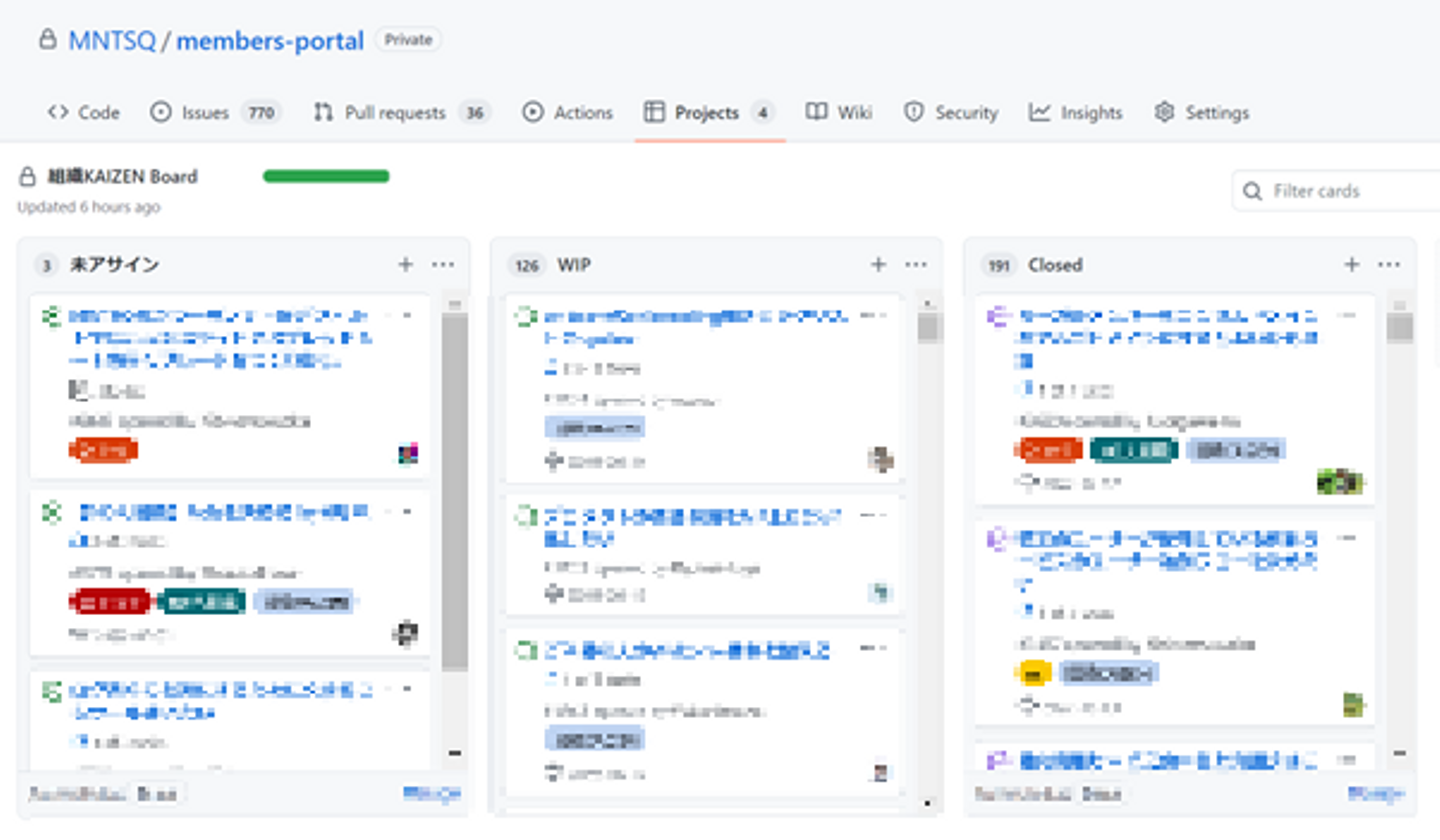Viewport: 1440px width, 840px height.
Task: Add a card to the WIP column
Action: point(878,264)
